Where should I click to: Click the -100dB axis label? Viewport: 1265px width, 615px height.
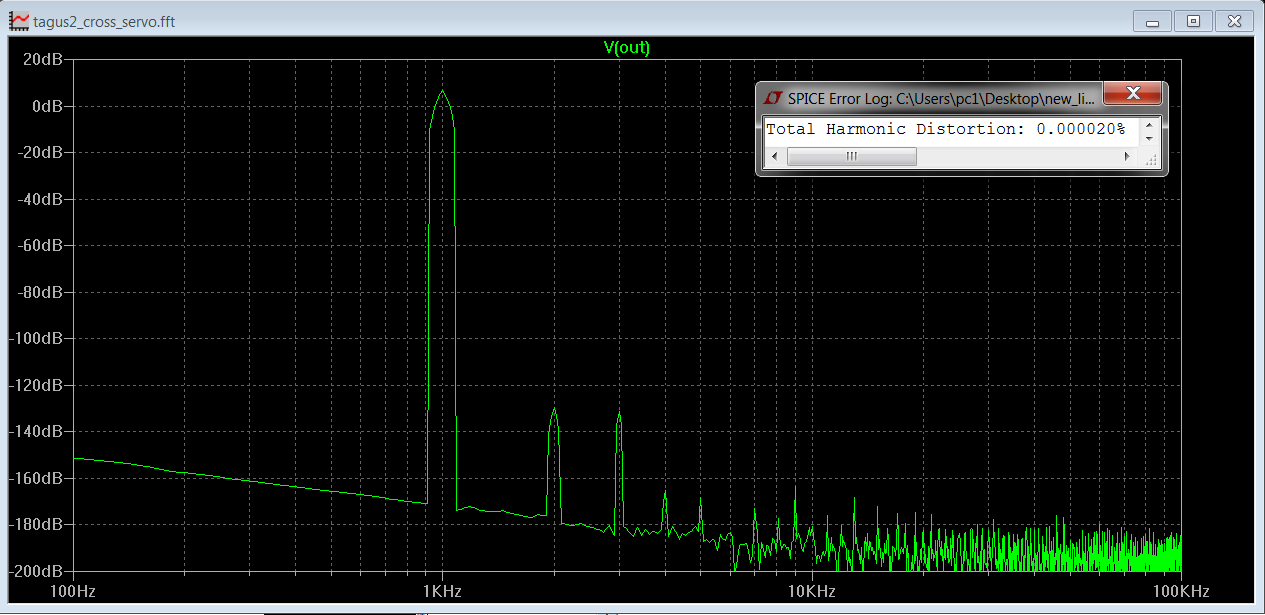(x=37, y=338)
